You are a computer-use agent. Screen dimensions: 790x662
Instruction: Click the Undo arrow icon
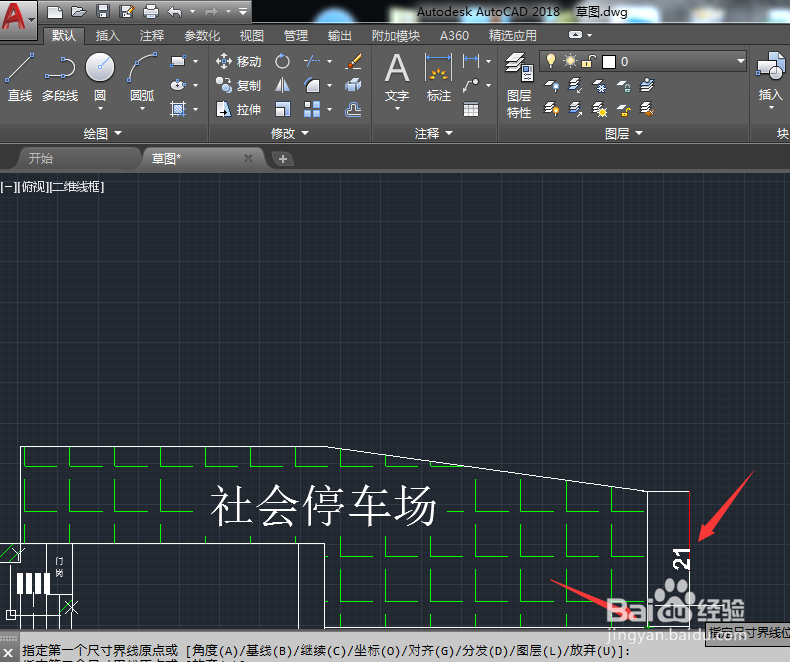click(175, 11)
